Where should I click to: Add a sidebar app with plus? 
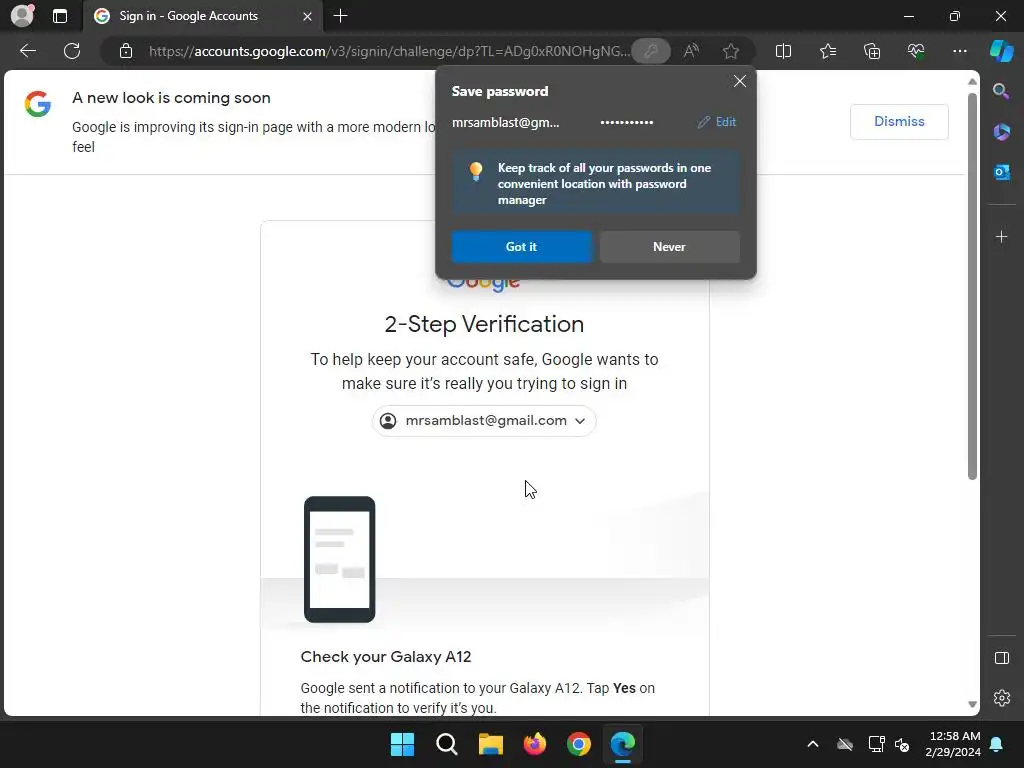tap(1001, 236)
